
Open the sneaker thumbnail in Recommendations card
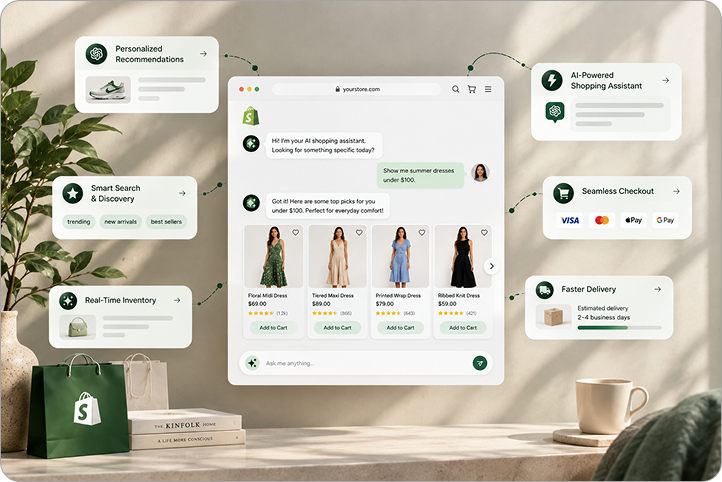tap(108, 89)
